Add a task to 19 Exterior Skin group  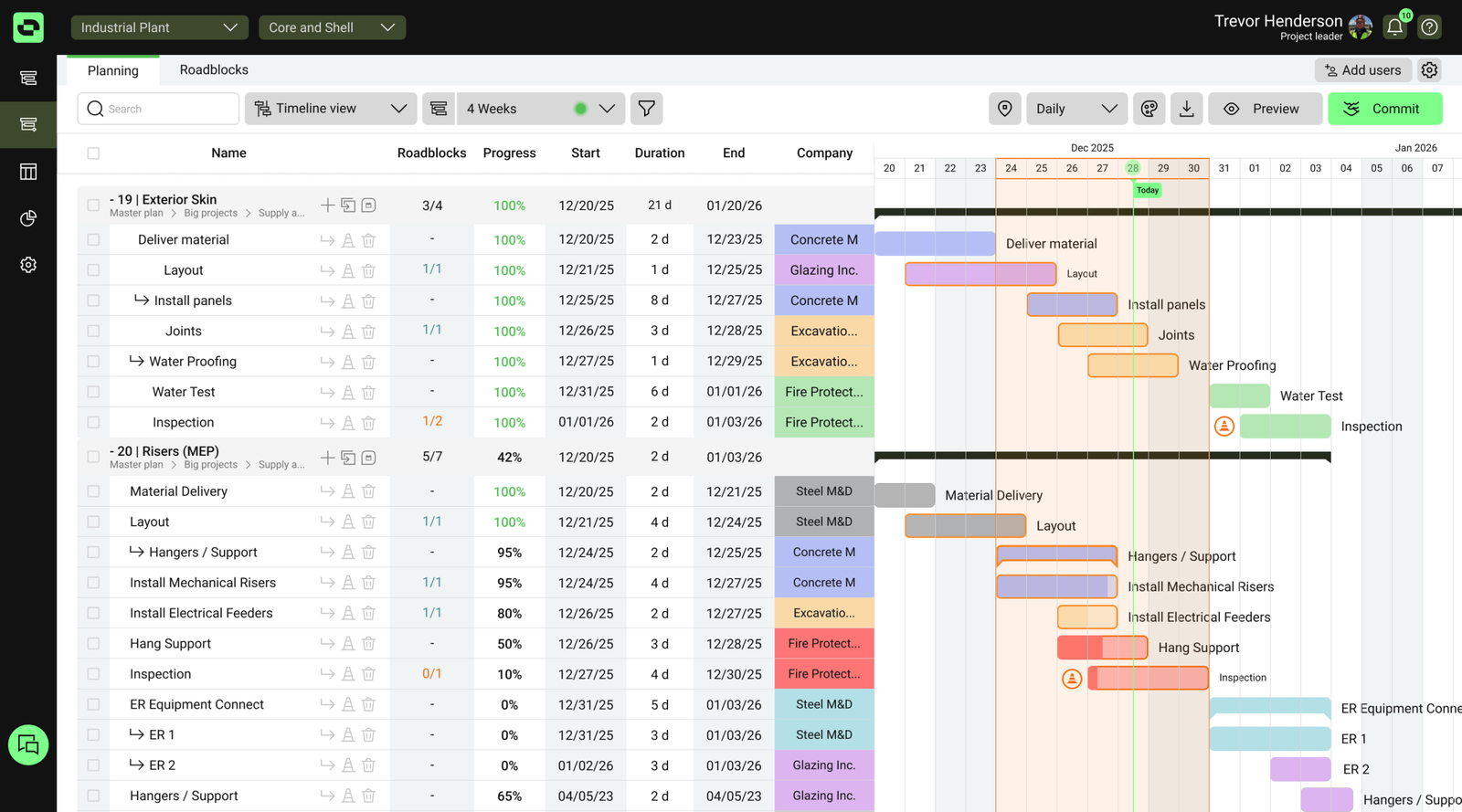327,206
